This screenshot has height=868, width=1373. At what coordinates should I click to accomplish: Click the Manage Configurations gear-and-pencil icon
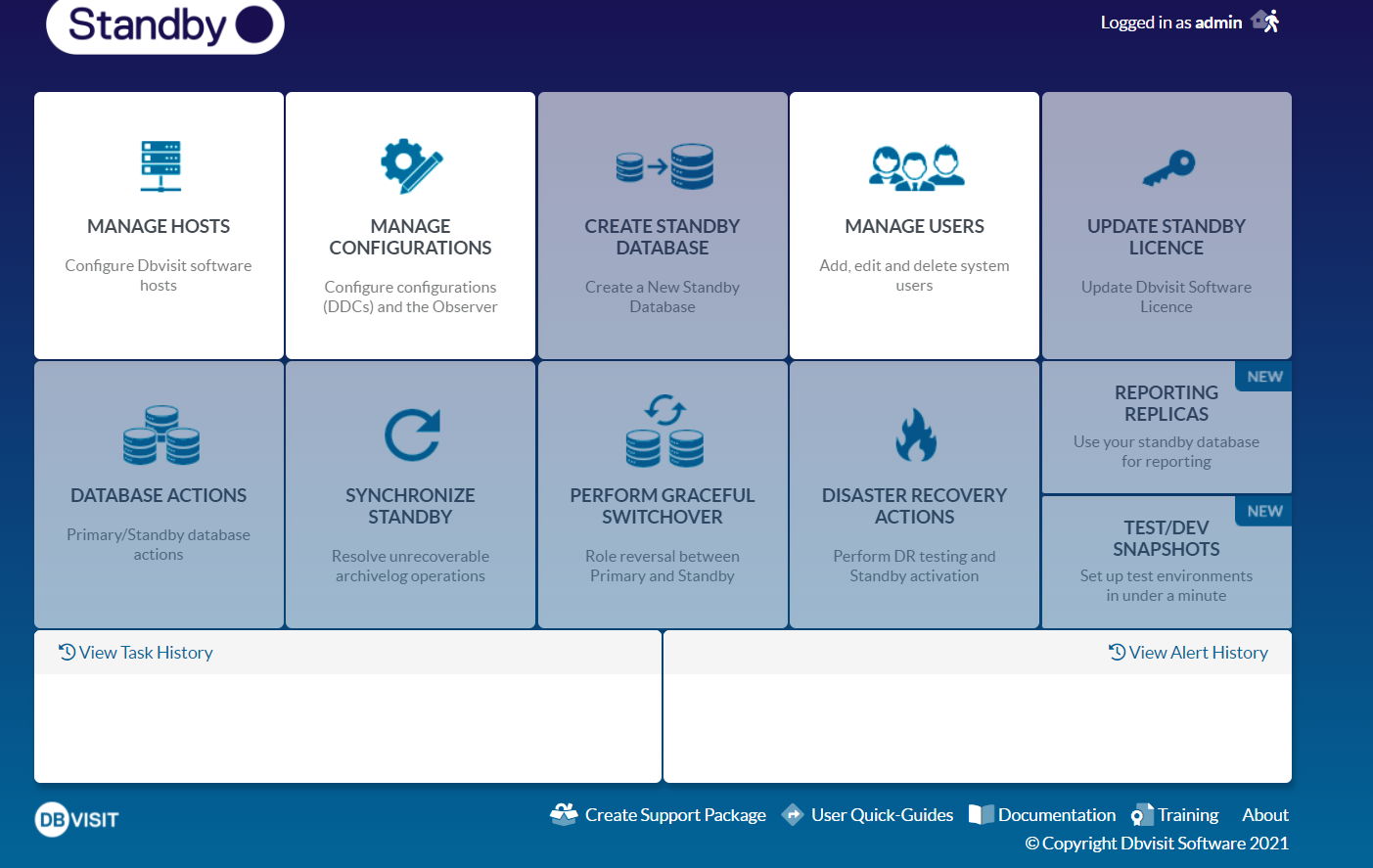411,165
